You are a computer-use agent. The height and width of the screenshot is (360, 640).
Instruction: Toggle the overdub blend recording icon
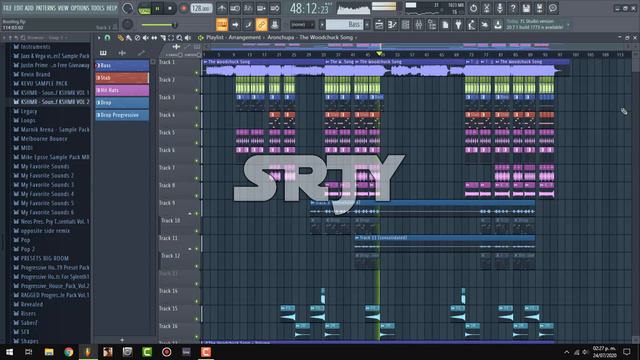click(261, 8)
